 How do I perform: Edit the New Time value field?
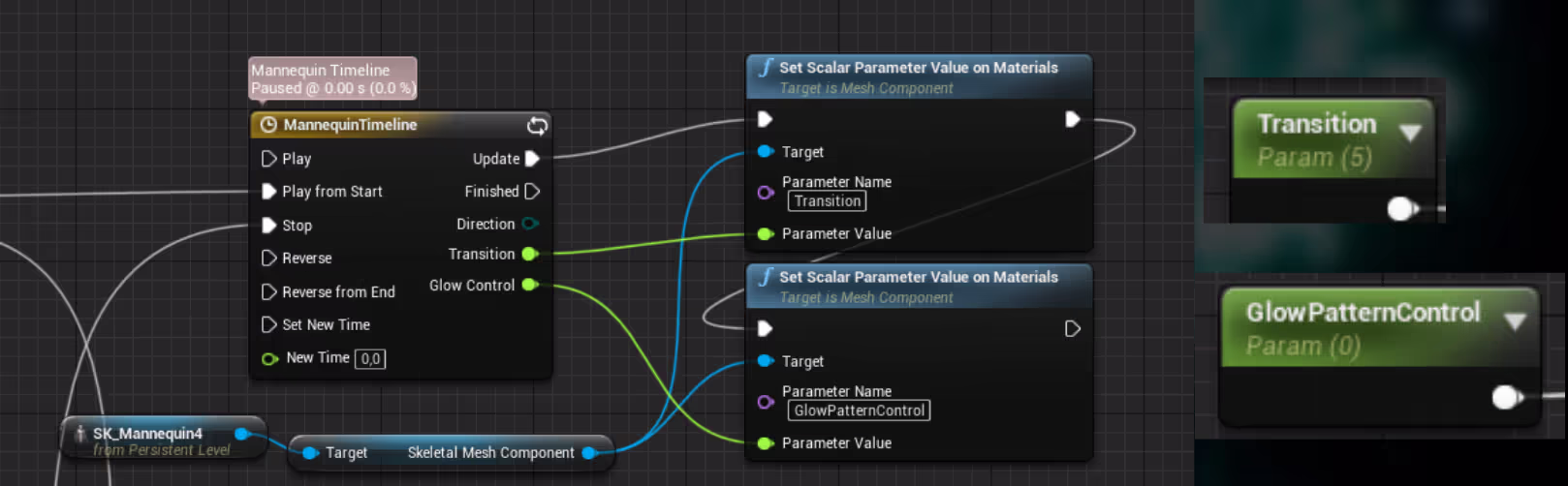click(370, 359)
